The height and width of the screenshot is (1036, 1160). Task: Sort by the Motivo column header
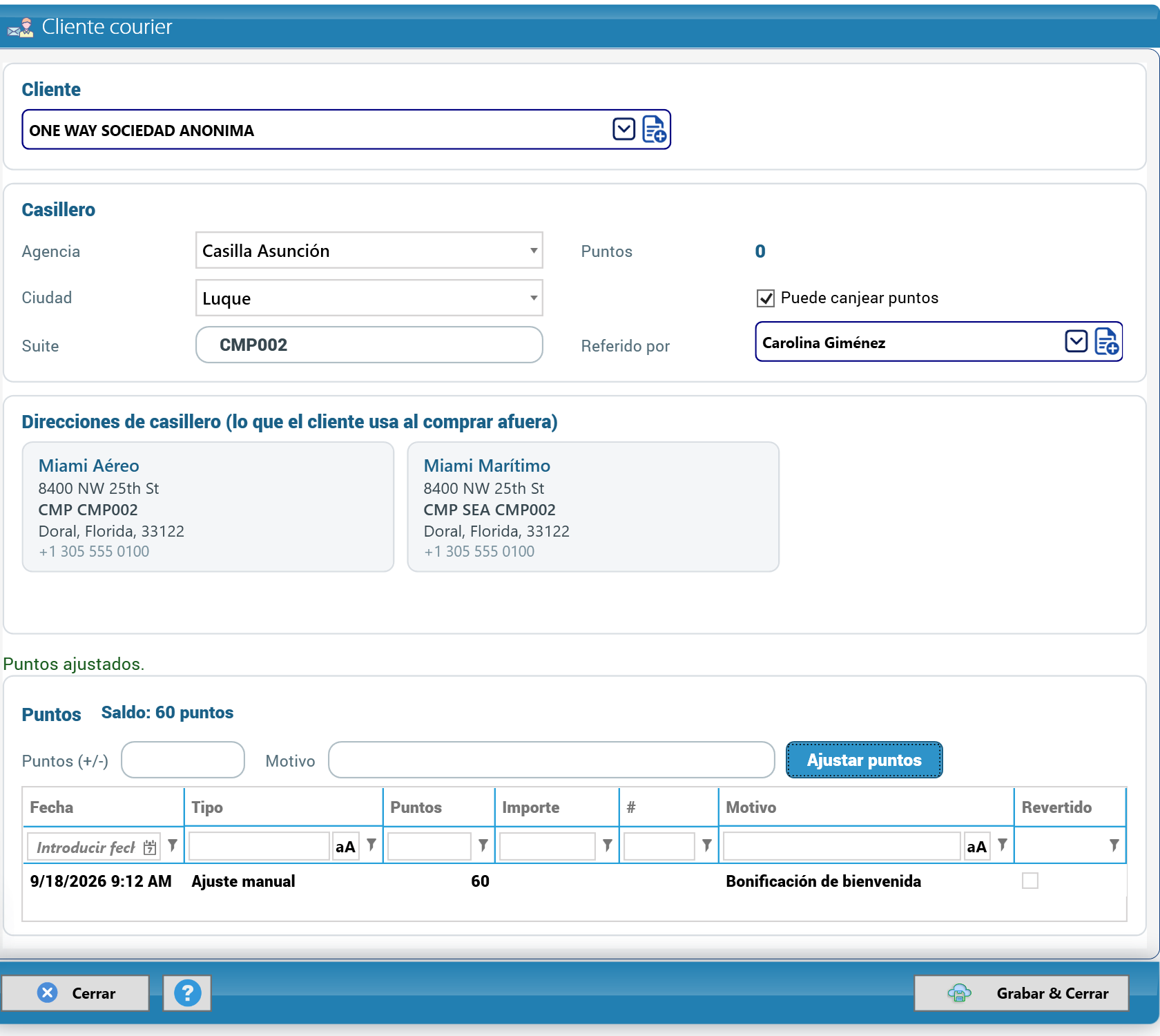coord(866,807)
